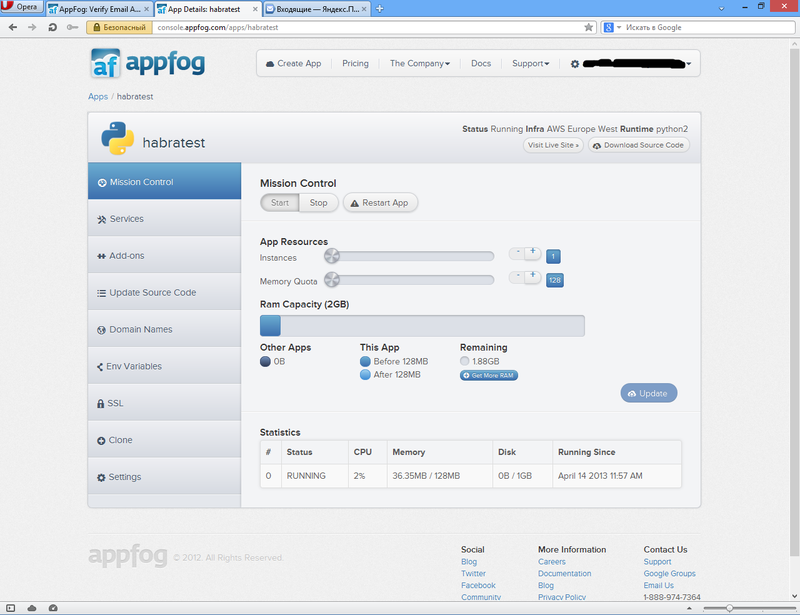
Task: Open the Twitter footer link
Action: (x=473, y=574)
